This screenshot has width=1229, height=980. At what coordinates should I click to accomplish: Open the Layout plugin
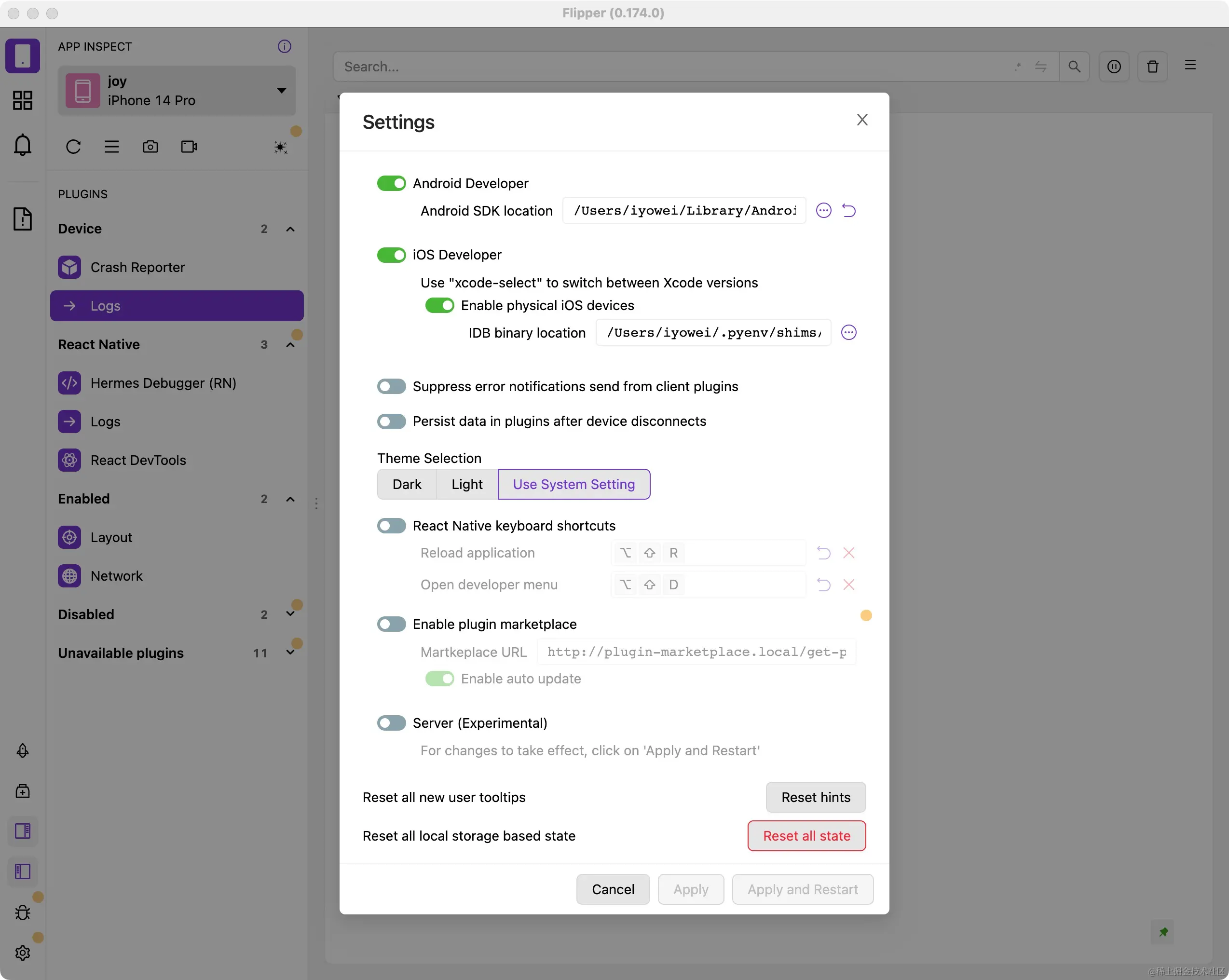point(177,538)
